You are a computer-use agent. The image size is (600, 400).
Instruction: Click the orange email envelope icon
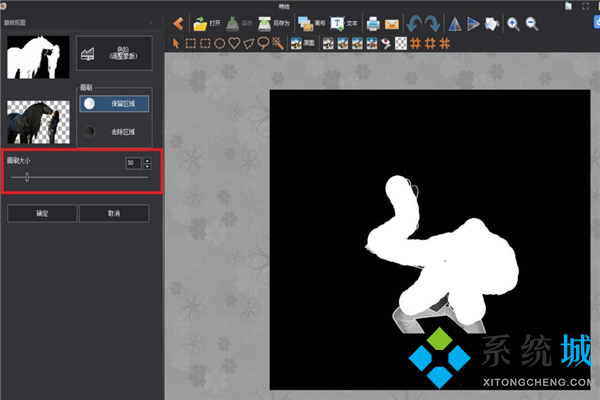click(x=392, y=23)
